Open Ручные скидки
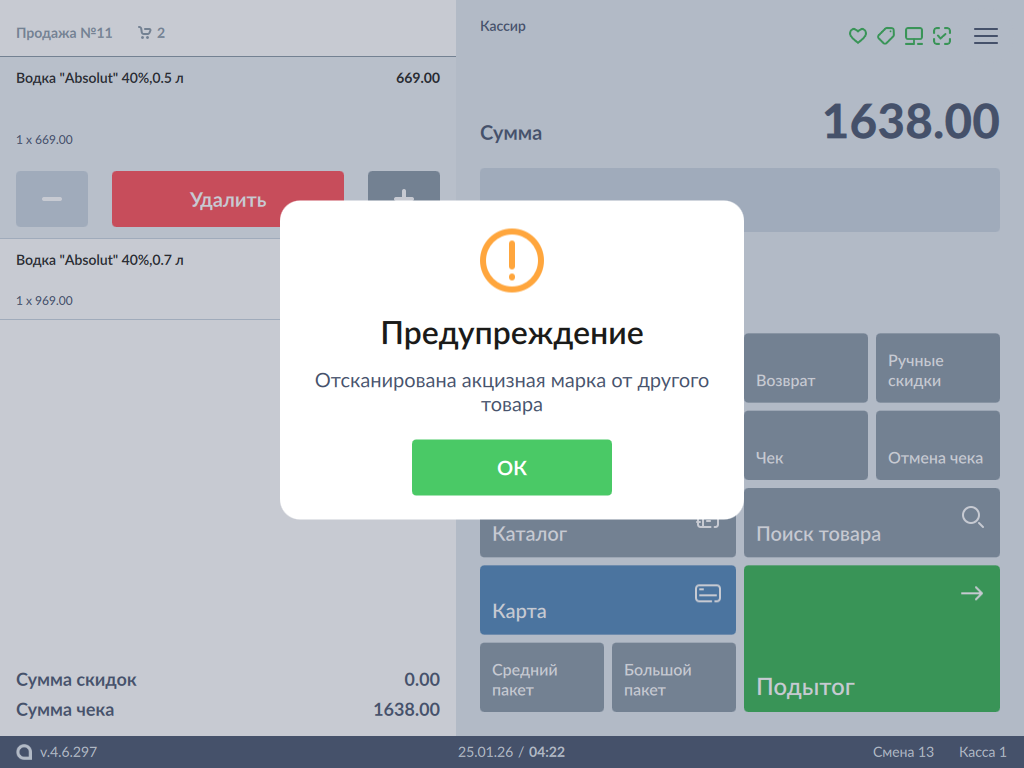Image resolution: width=1024 pixels, height=768 pixels. [937, 369]
